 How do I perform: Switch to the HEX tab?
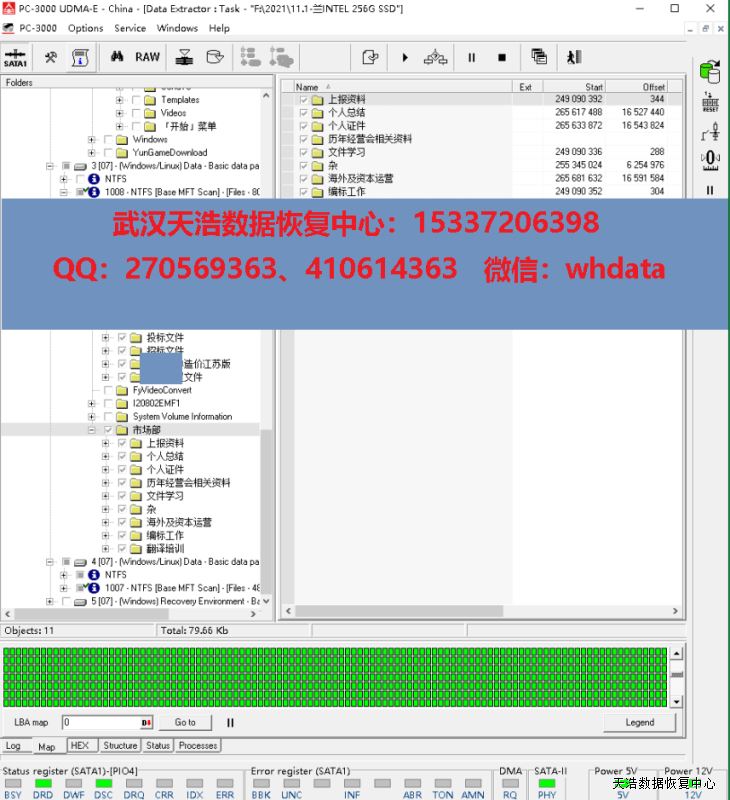(x=80, y=745)
